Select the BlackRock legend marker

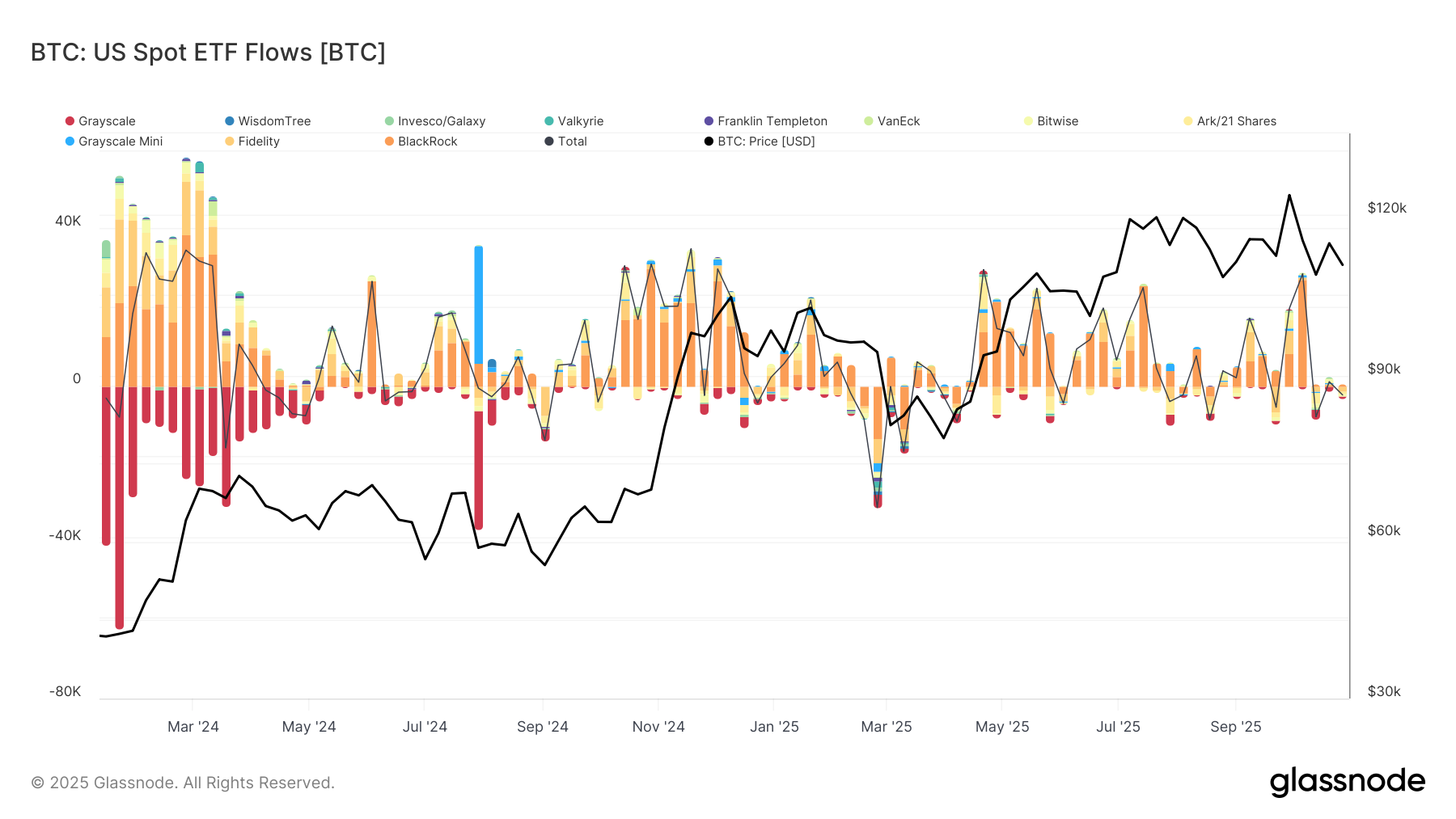tap(391, 141)
